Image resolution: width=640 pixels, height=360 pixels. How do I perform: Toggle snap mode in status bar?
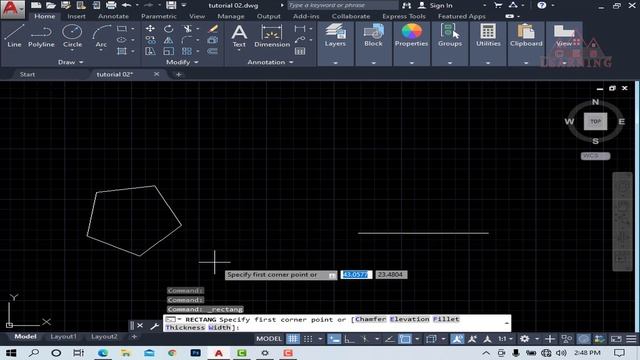click(308, 339)
